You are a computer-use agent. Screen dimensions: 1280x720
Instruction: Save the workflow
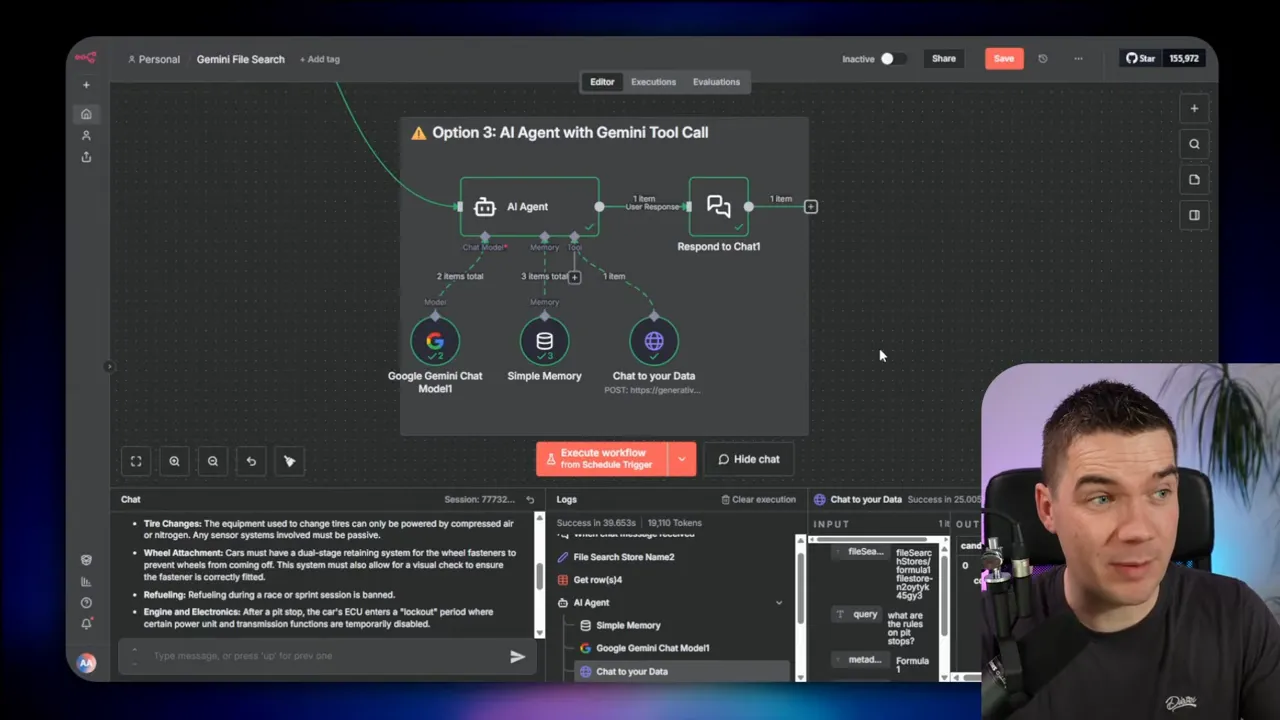click(x=1003, y=58)
